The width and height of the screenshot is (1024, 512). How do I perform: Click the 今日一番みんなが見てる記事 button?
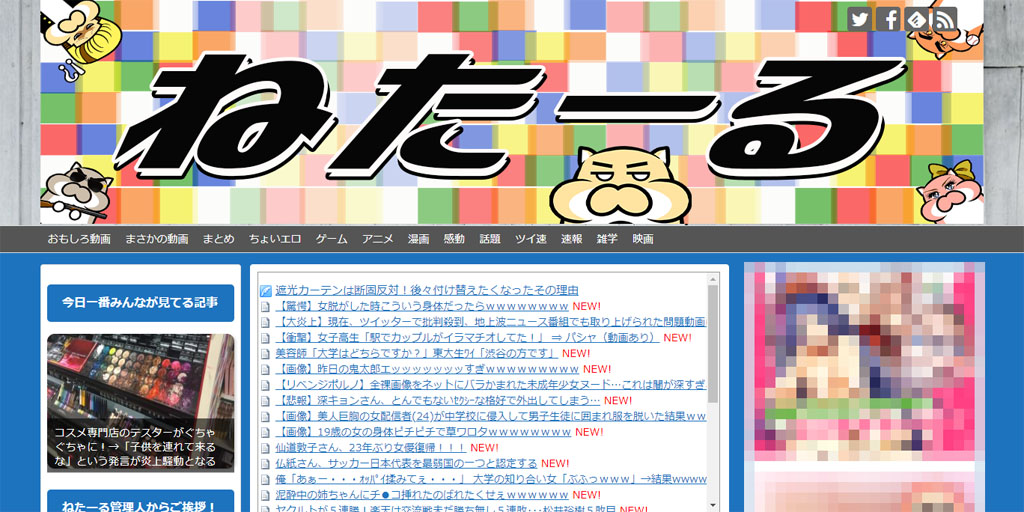(x=140, y=302)
